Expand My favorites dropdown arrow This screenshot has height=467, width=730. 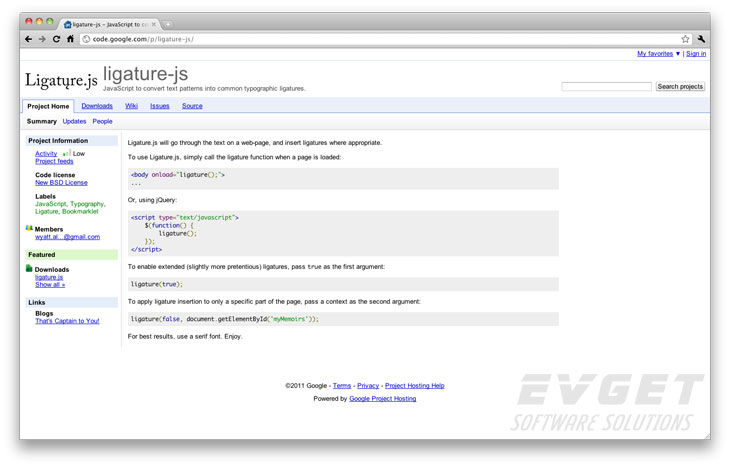[x=678, y=54]
